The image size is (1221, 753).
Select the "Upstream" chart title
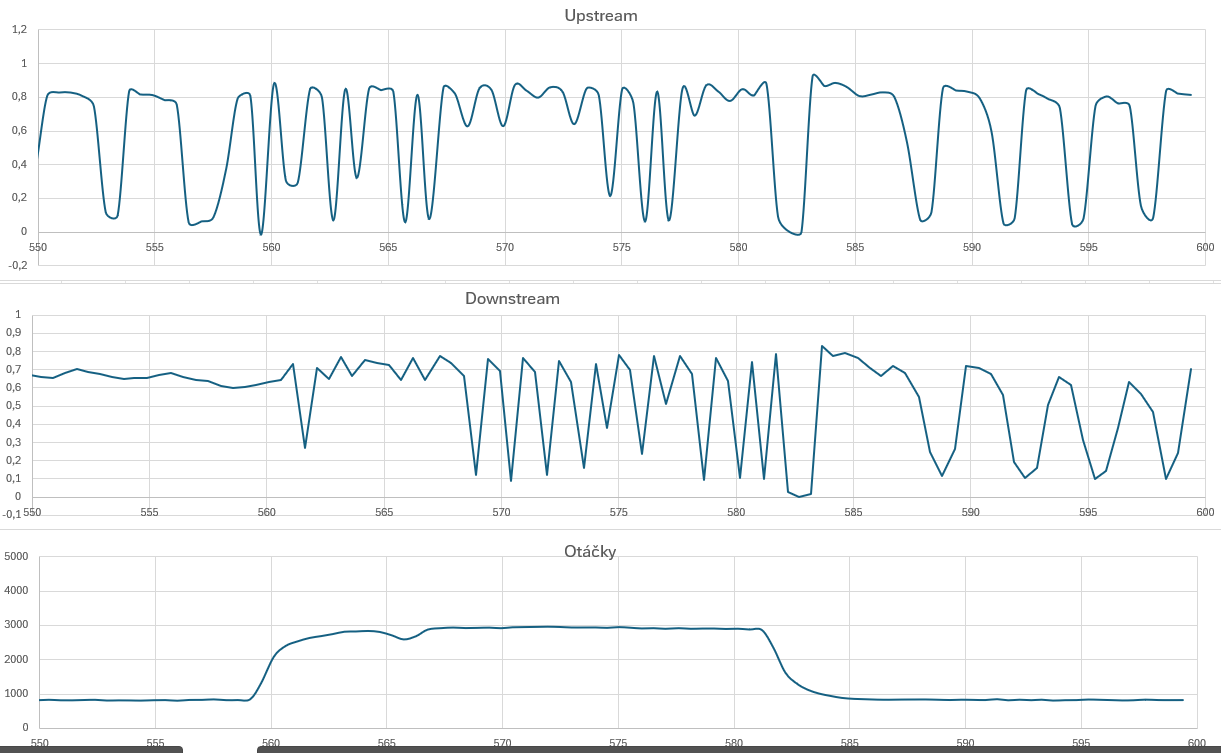tap(600, 16)
